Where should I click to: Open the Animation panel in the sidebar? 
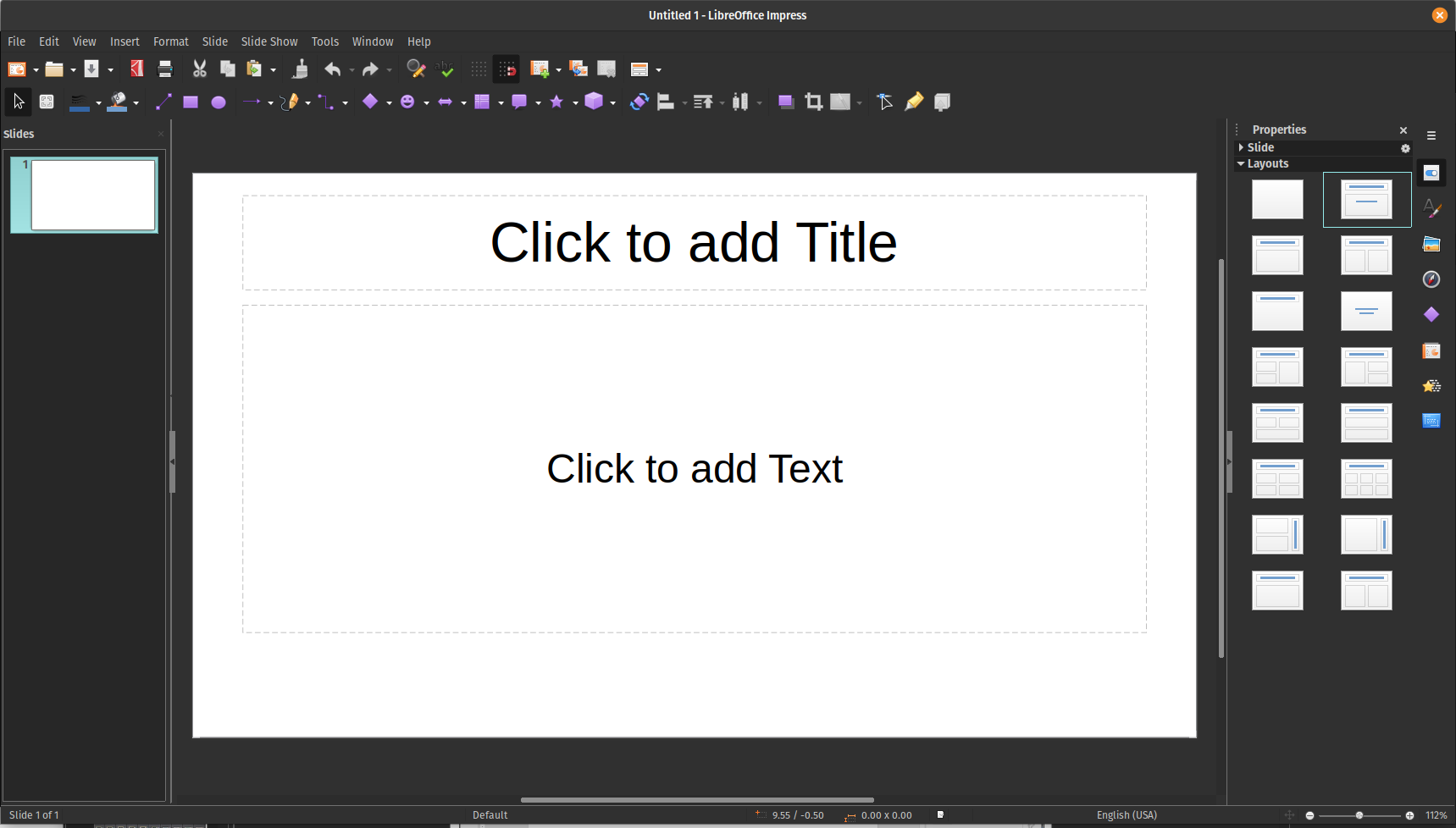pos(1431,385)
